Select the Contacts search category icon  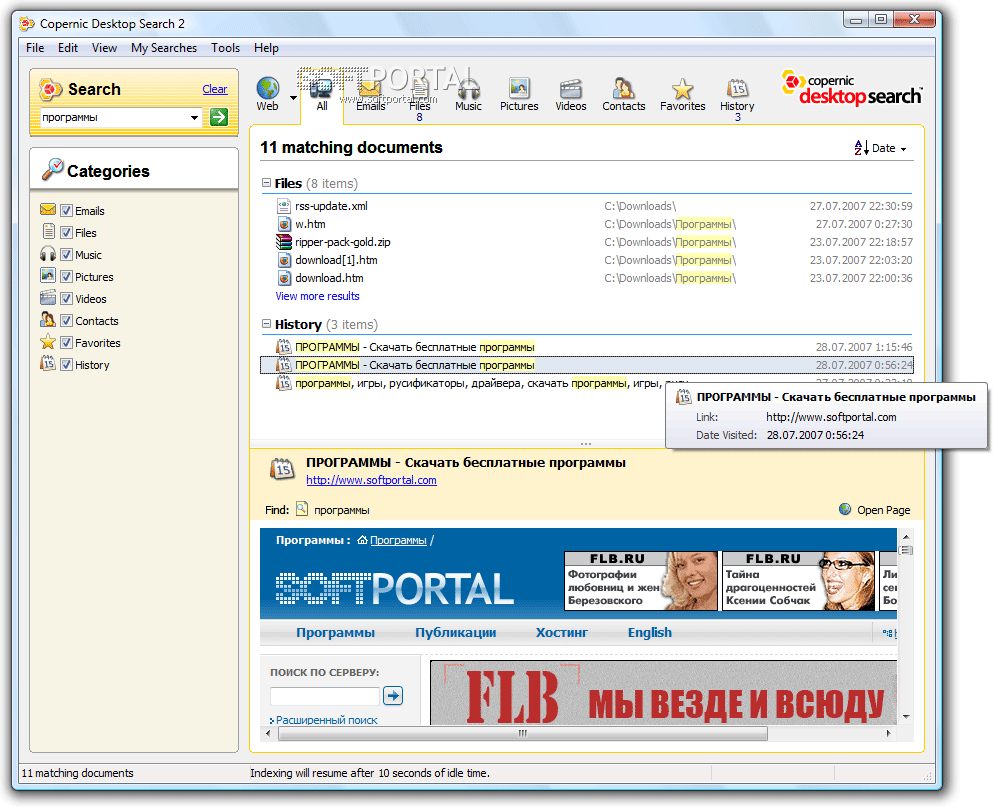pos(623,88)
